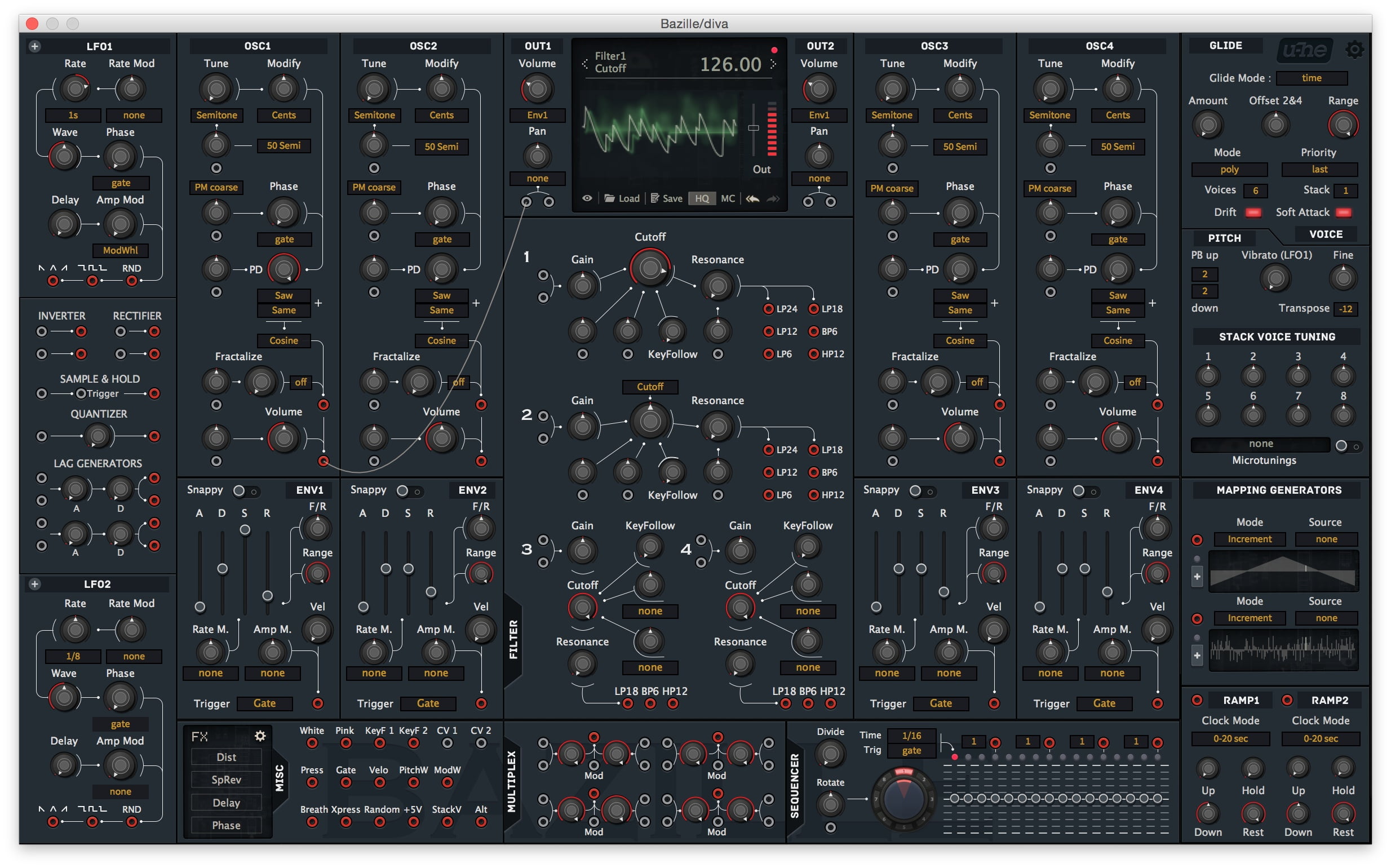The image size is (1391, 868).
Task: Click the ENV2 Release slider handle
Action: pyautogui.click(x=431, y=592)
